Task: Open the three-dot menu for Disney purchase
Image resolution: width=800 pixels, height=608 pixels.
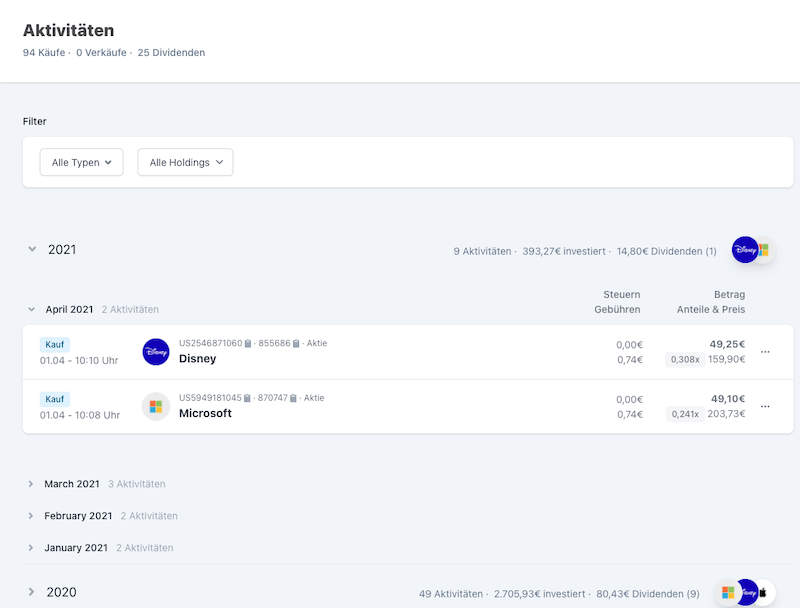Action: point(766,352)
